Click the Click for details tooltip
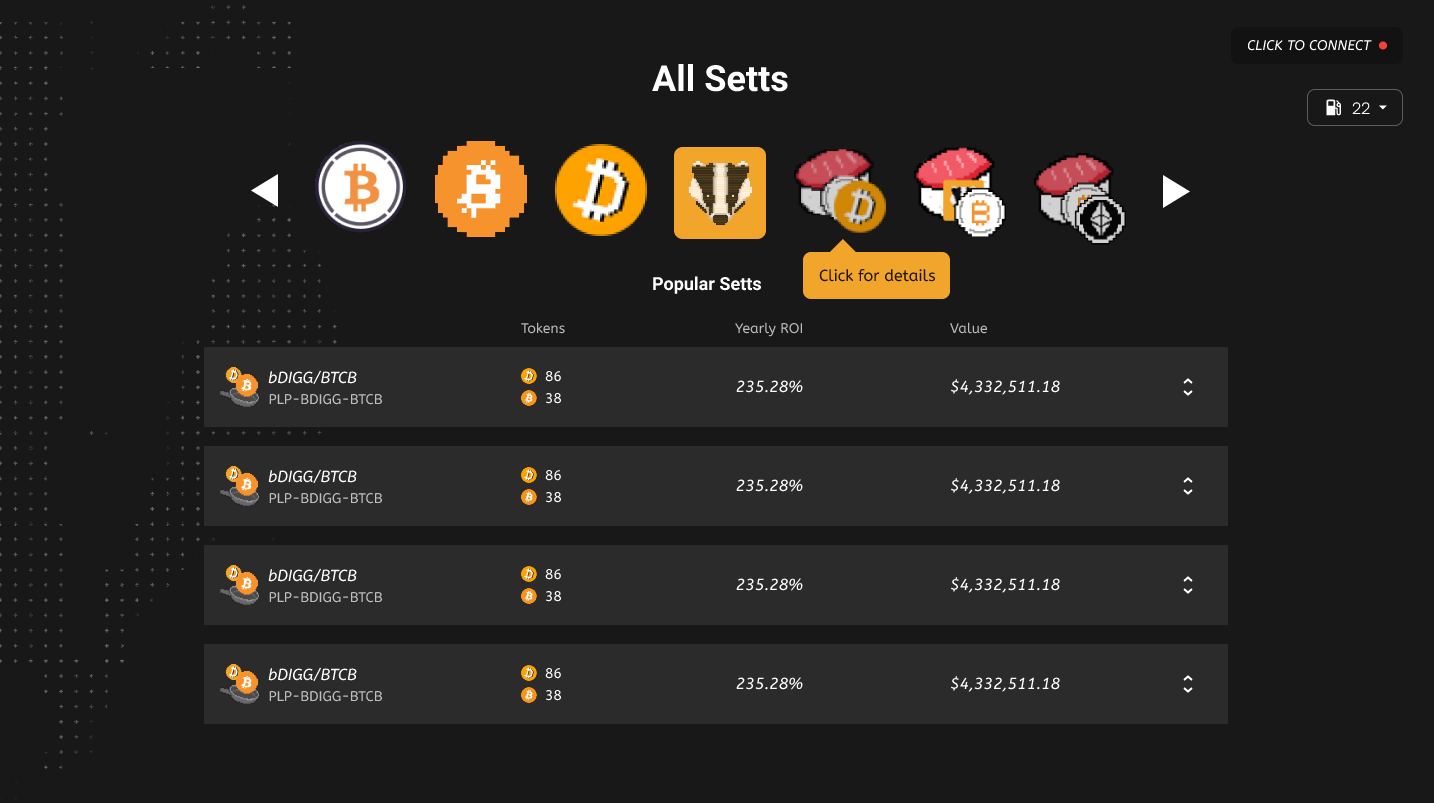This screenshot has width=1434, height=803. point(876,275)
